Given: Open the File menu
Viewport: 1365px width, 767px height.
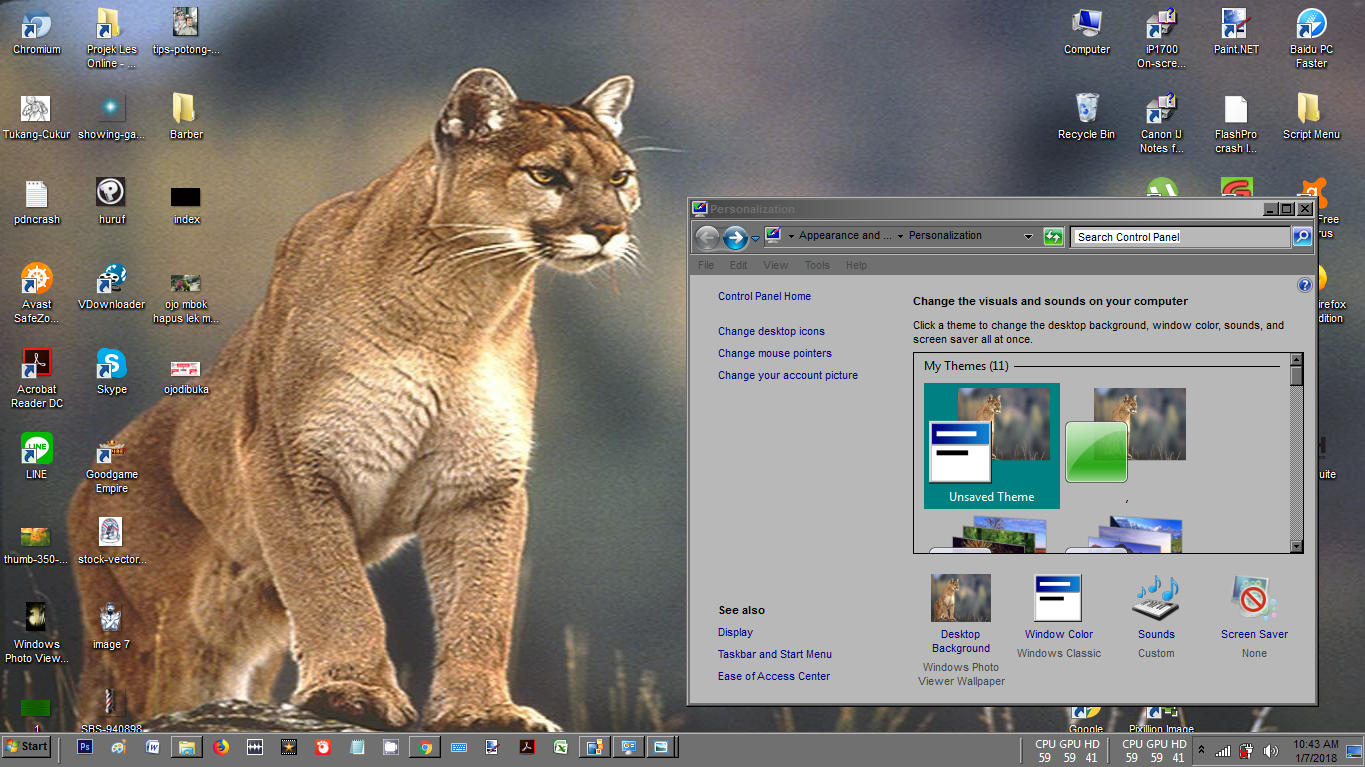Looking at the screenshot, I should (706, 265).
